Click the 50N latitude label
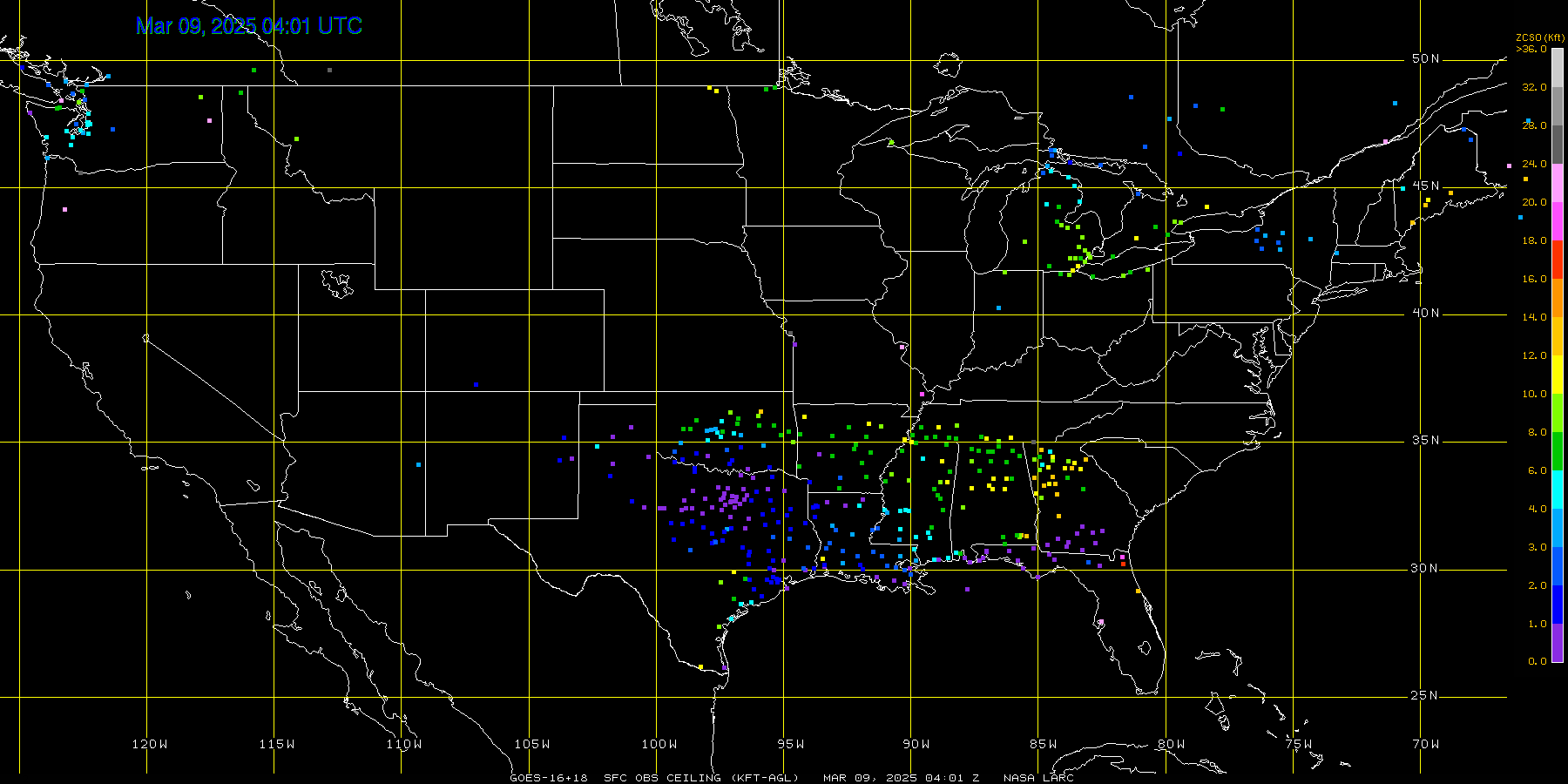Image resolution: width=1568 pixels, height=784 pixels. [x=1425, y=58]
